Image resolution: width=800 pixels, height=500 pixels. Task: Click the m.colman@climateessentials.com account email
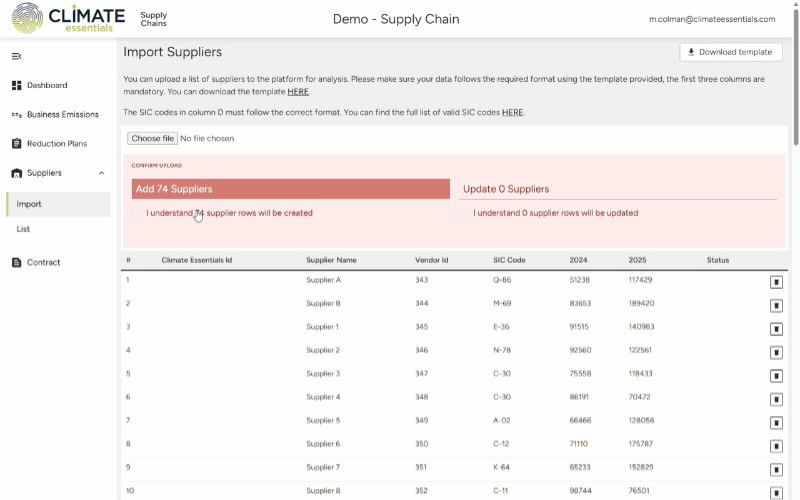tap(712, 19)
